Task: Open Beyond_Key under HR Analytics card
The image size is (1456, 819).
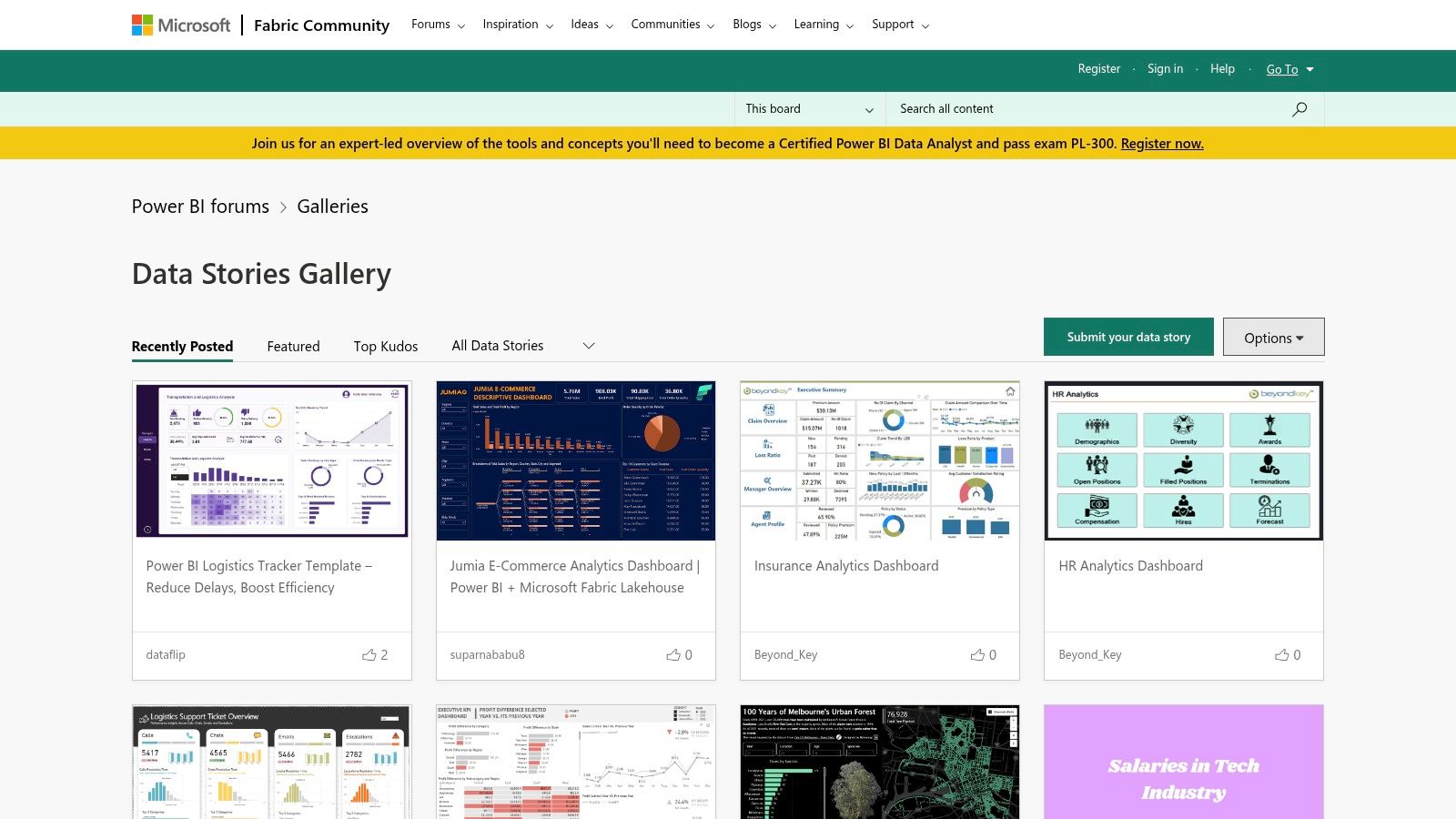Action: click(x=1090, y=654)
